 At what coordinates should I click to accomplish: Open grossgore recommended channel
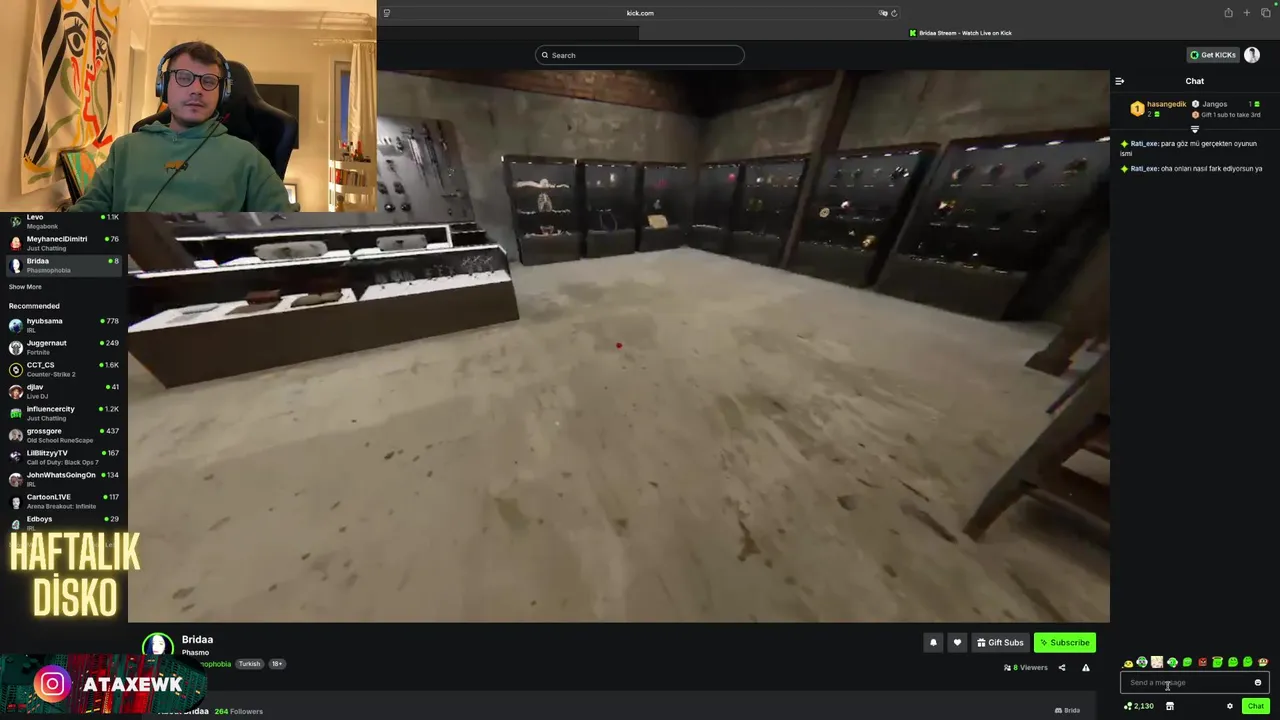(x=63, y=435)
